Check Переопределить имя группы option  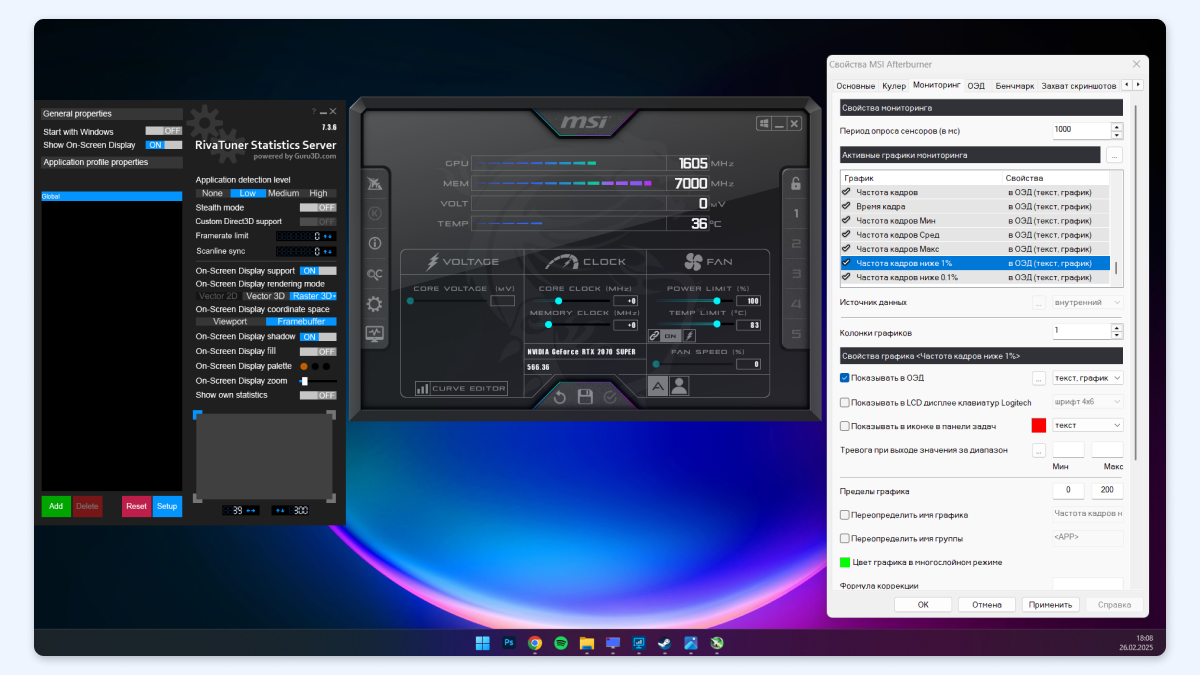[x=845, y=538]
